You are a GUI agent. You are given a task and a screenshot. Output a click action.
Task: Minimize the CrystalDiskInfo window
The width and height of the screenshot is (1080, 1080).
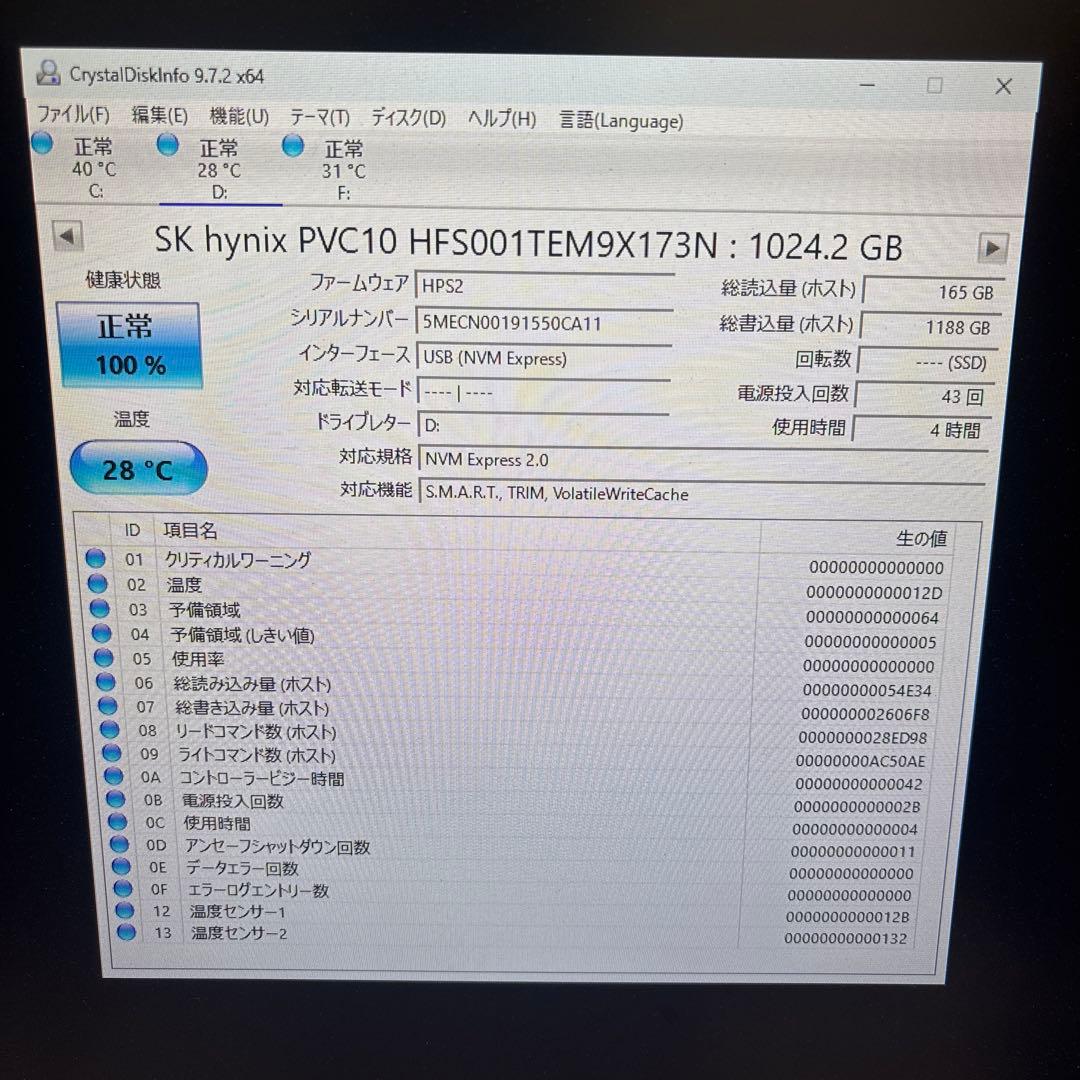[x=867, y=84]
